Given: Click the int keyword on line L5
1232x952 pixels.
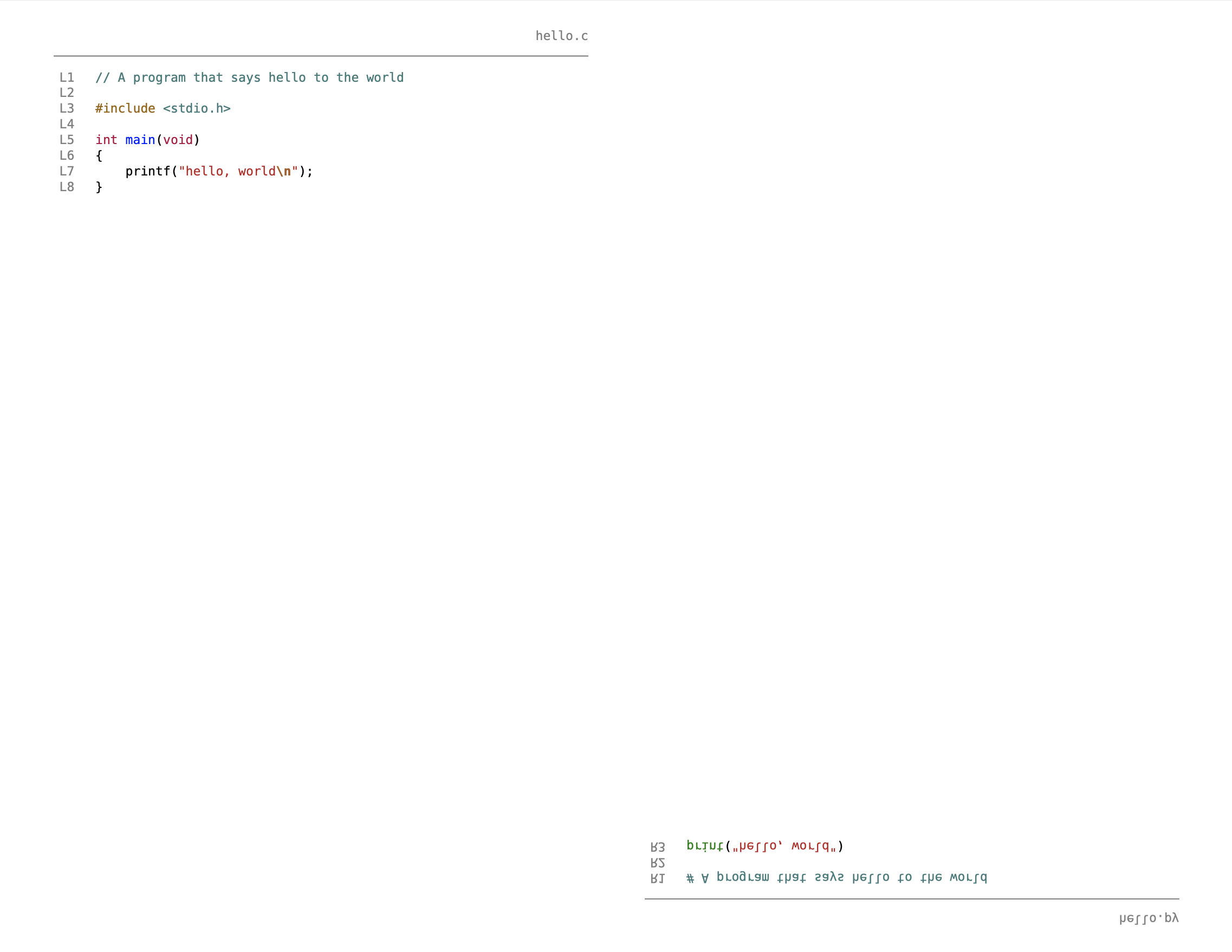Looking at the screenshot, I should 107,140.
